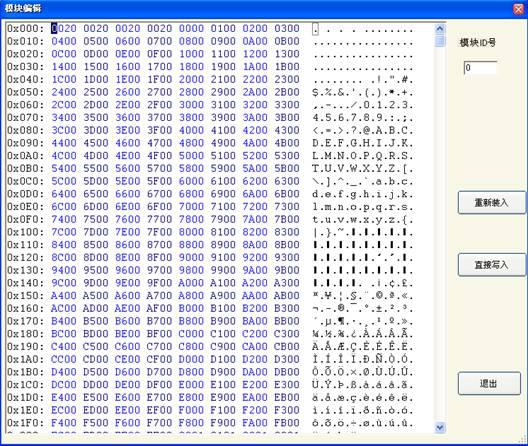Screen dimensions: 528x446
Task: Select address label 0x100:
Action: click(26, 232)
